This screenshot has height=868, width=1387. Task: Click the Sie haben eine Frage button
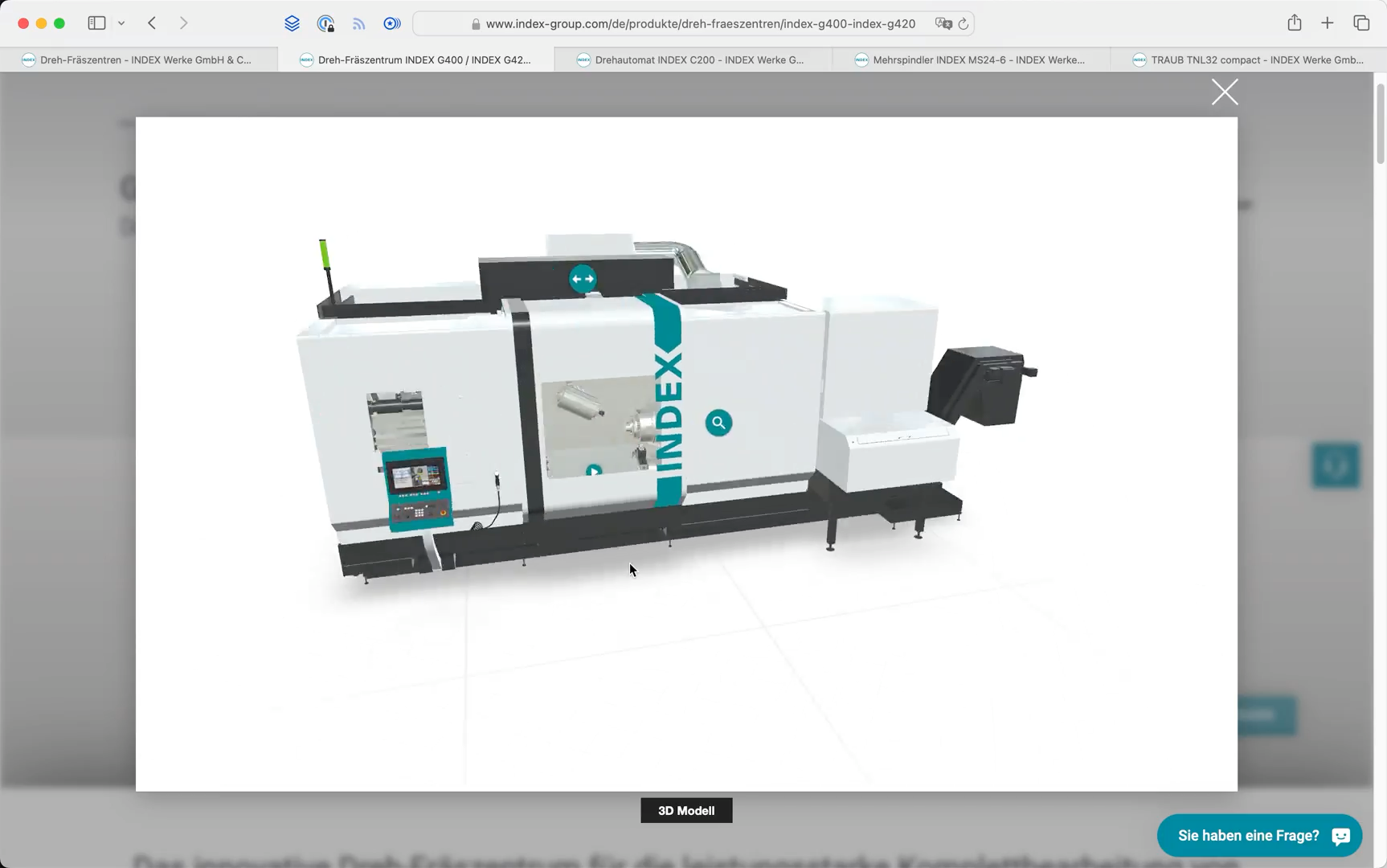pos(1247,836)
